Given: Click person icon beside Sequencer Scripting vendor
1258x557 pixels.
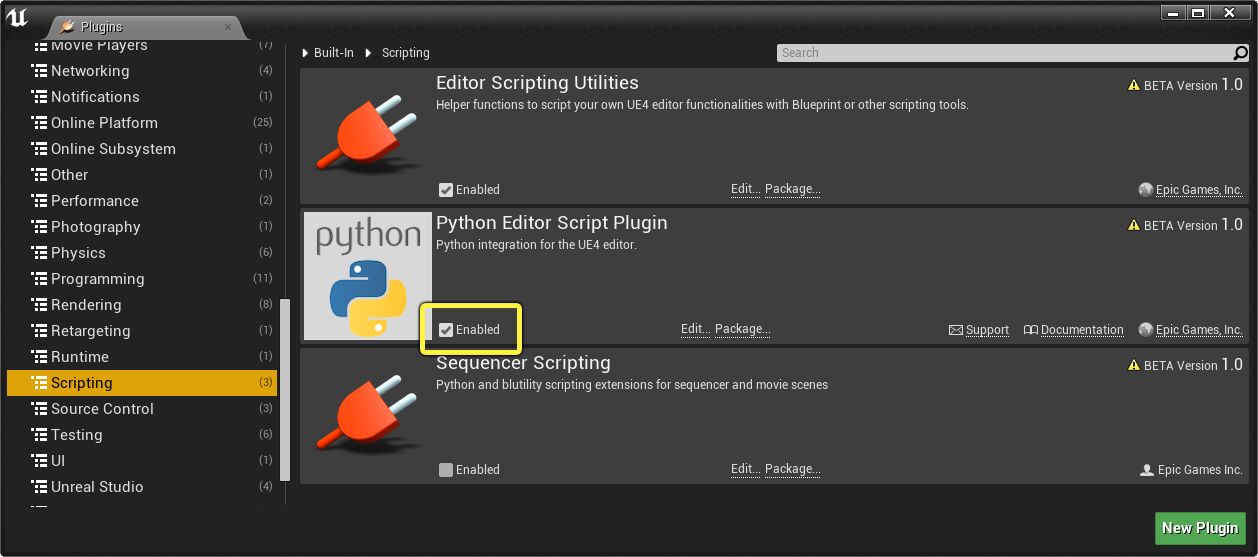Looking at the screenshot, I should click(x=1147, y=470).
